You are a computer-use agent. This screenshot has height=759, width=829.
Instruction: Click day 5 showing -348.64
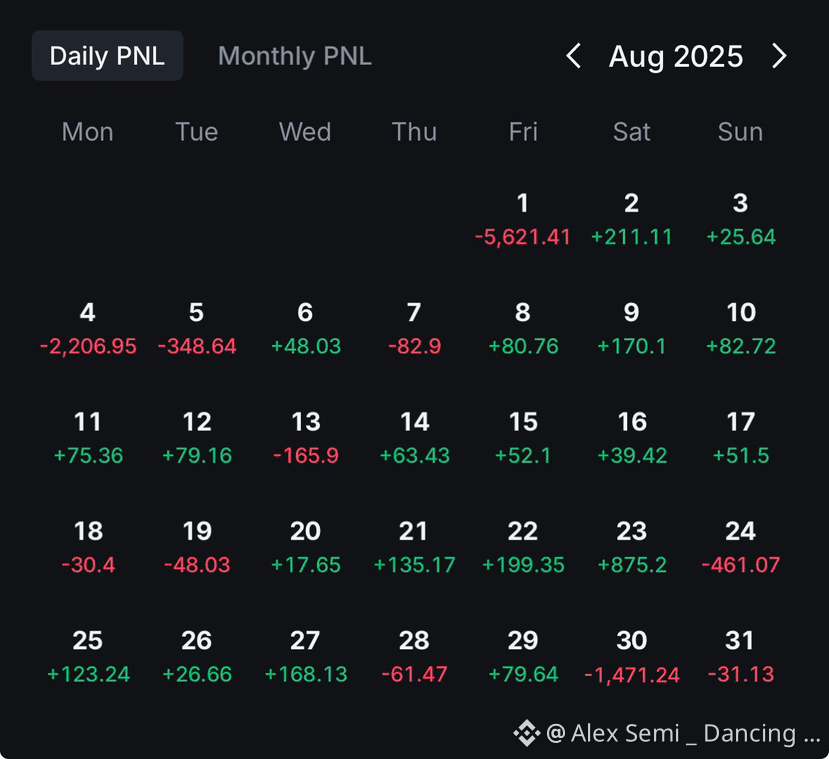197,329
